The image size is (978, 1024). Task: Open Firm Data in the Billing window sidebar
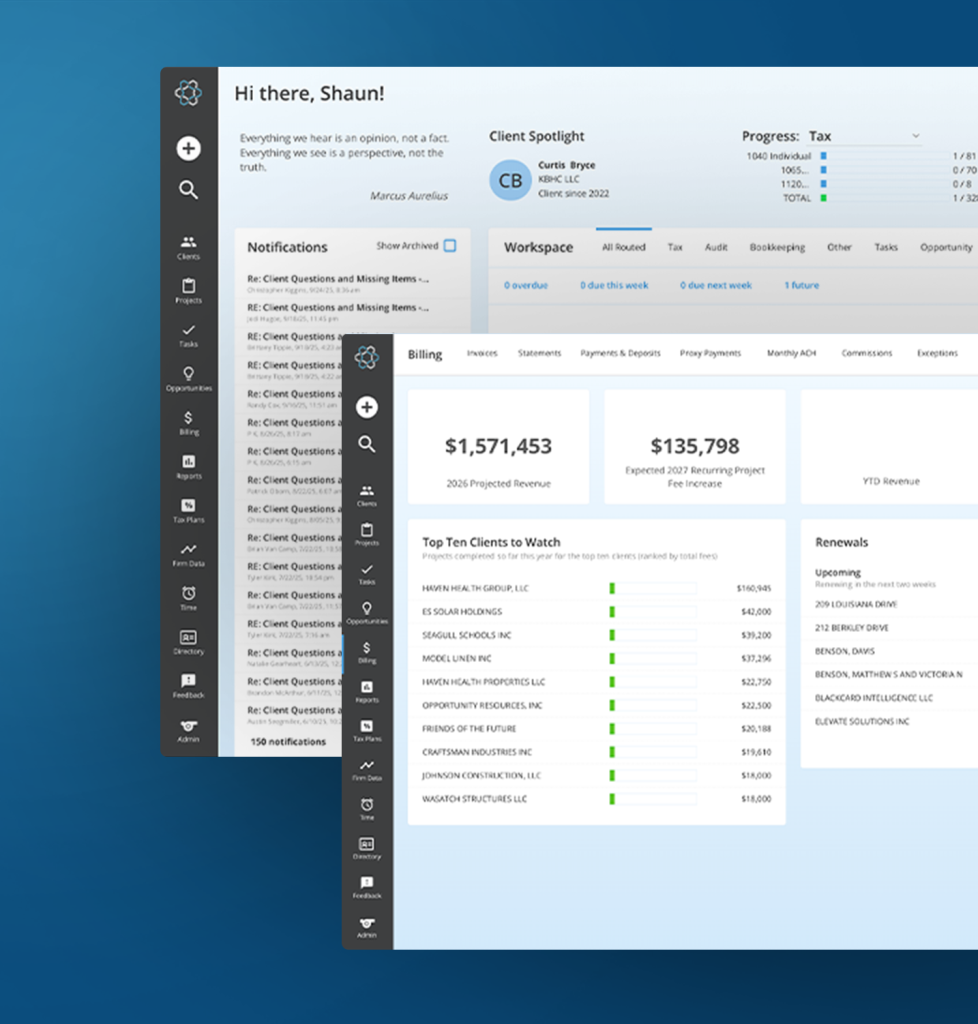click(367, 768)
